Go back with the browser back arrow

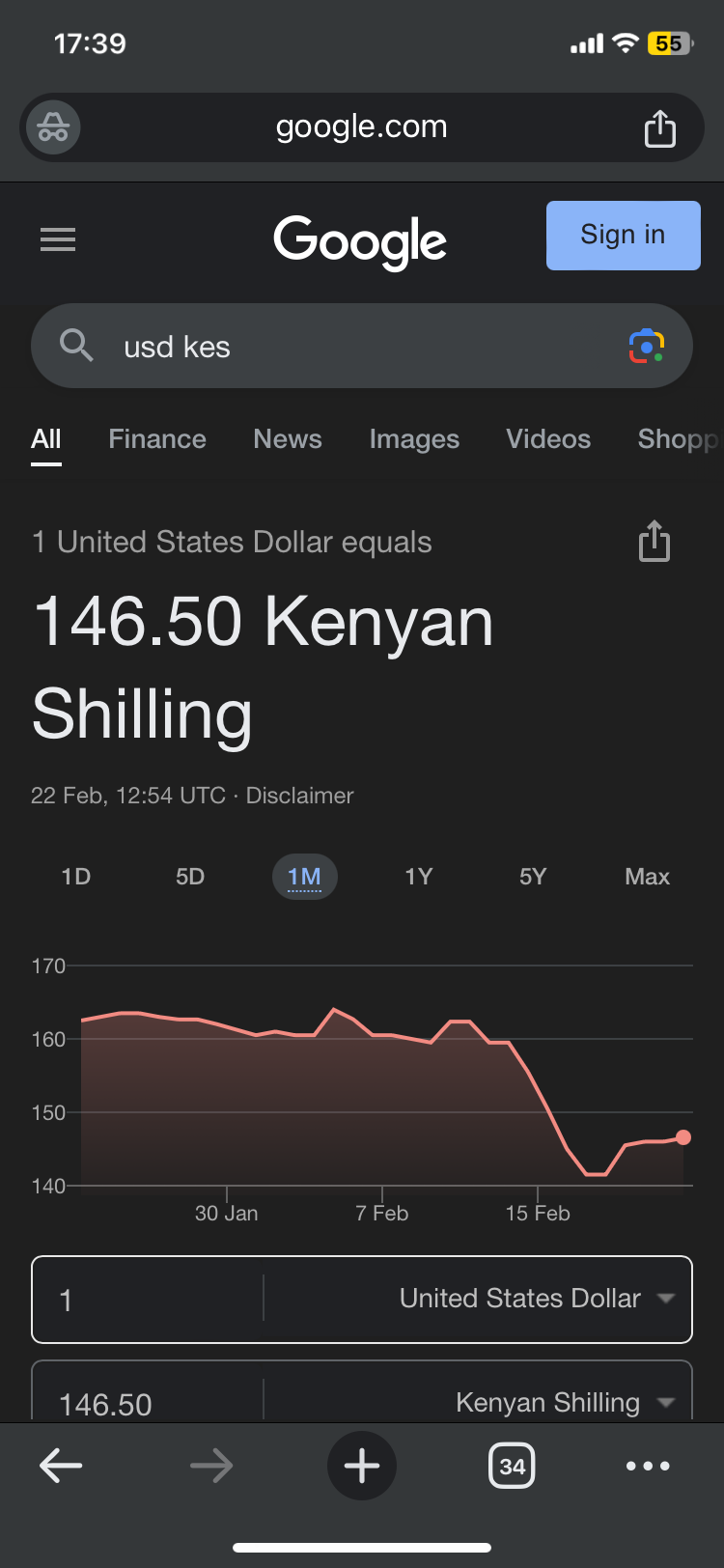click(61, 1466)
